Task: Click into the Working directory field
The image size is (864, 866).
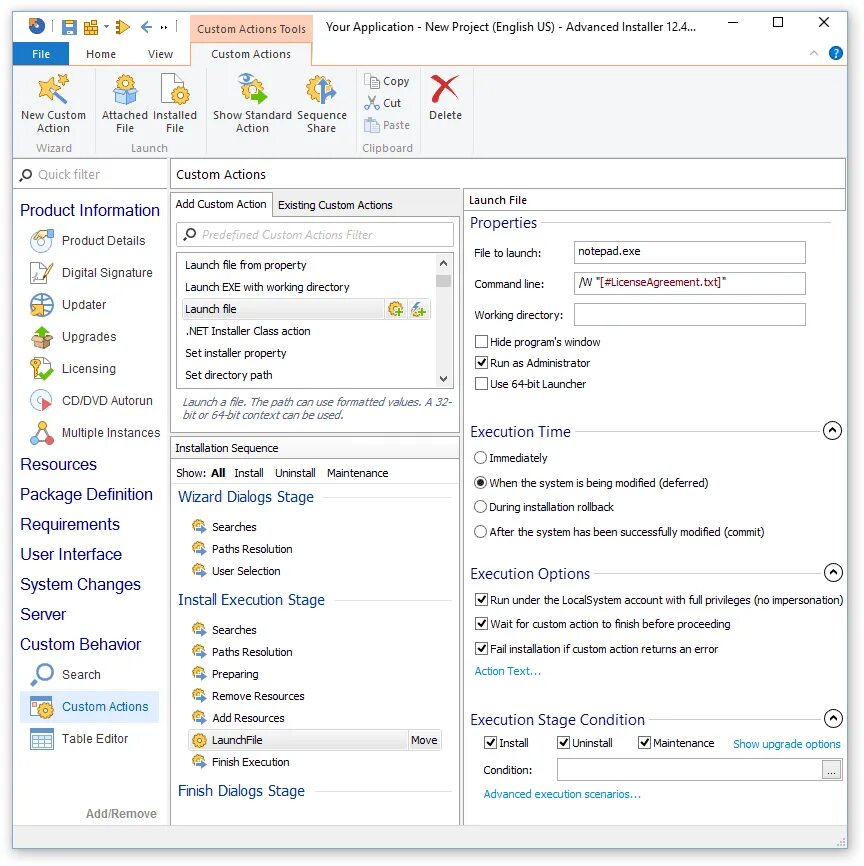Action: pos(689,315)
